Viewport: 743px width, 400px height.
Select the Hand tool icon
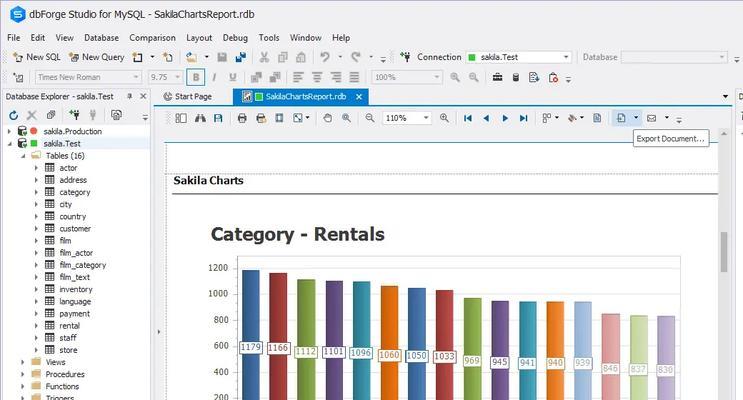pyautogui.click(x=327, y=118)
